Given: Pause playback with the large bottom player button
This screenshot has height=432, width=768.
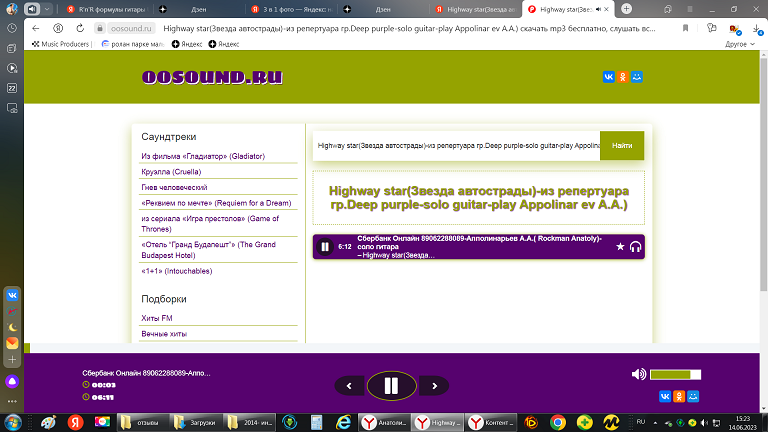Looking at the screenshot, I should click(x=391, y=386).
